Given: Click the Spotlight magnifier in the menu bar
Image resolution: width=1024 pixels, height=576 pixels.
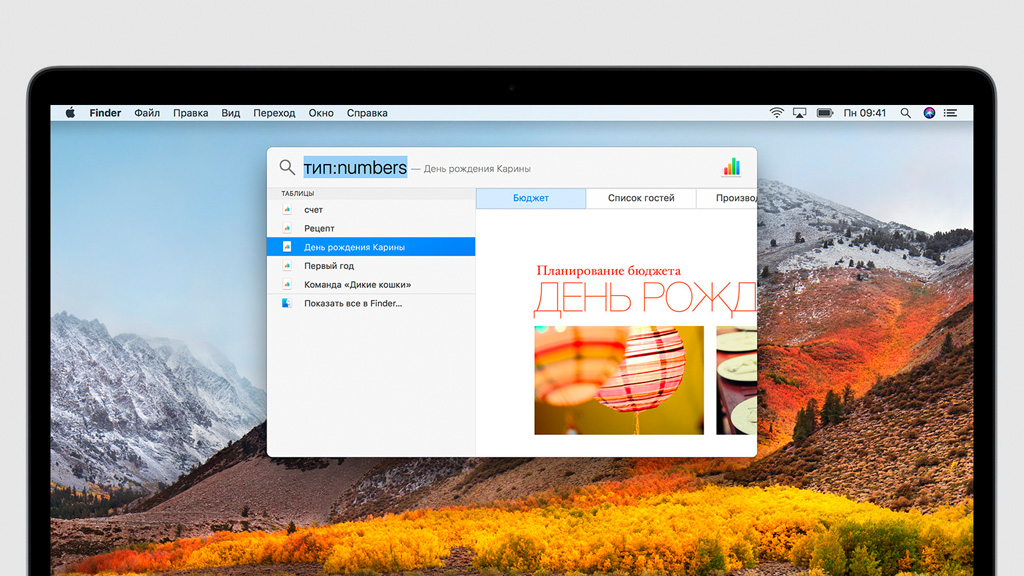Looking at the screenshot, I should (905, 113).
